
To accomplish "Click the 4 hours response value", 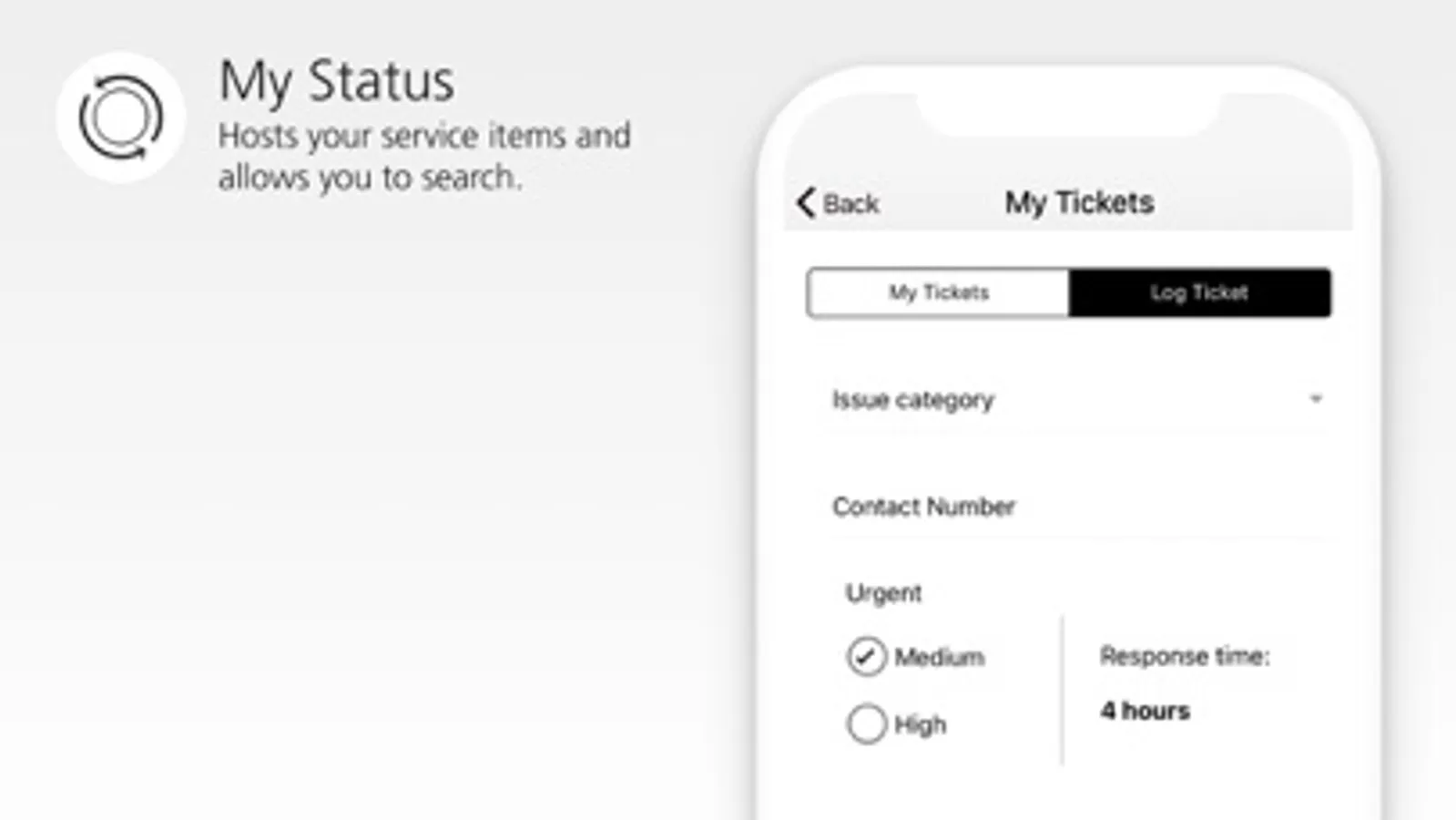I will pyautogui.click(x=1145, y=711).
